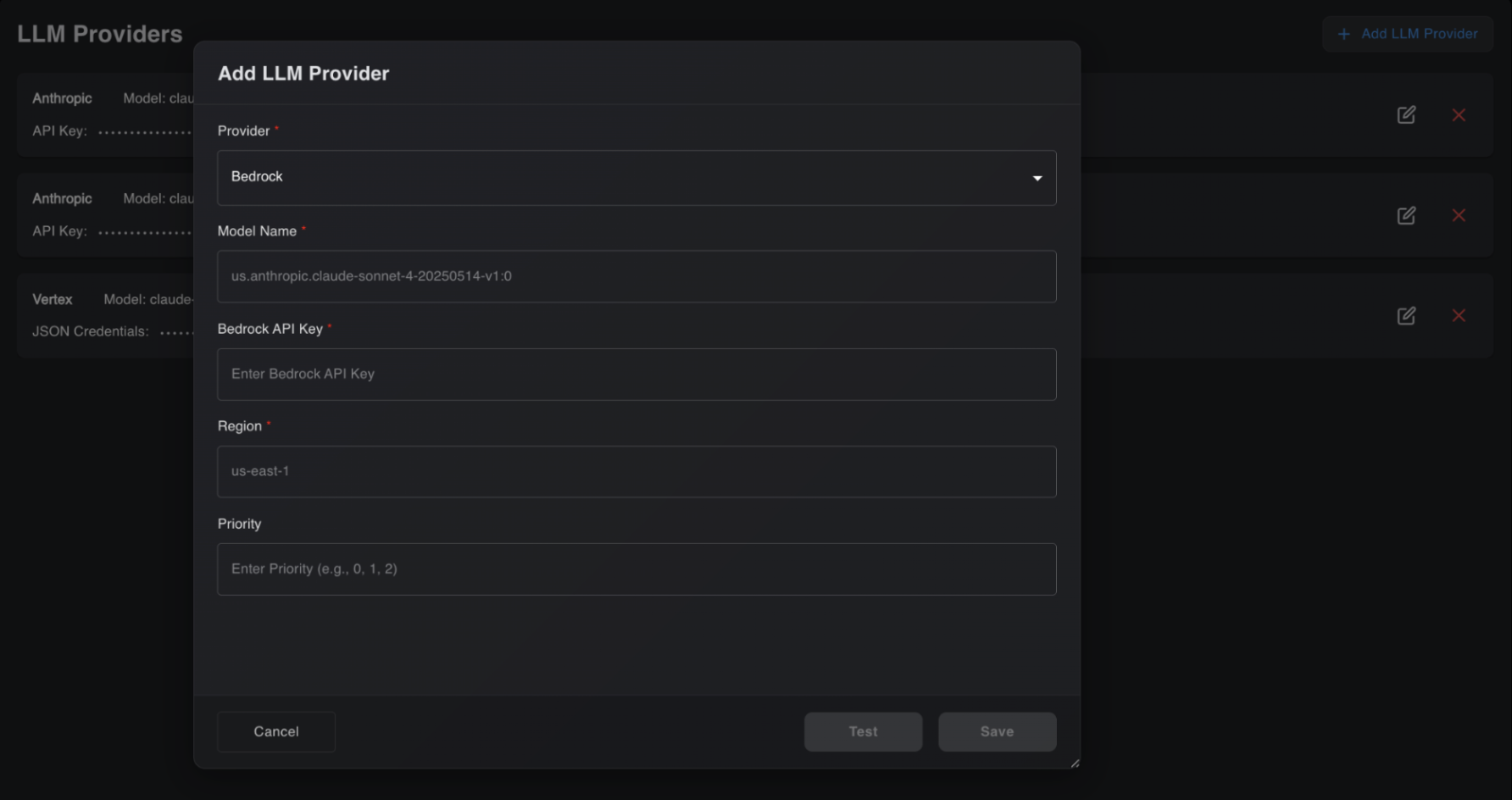
Task: Click the Bedrock API Key label
Action: pos(270,329)
